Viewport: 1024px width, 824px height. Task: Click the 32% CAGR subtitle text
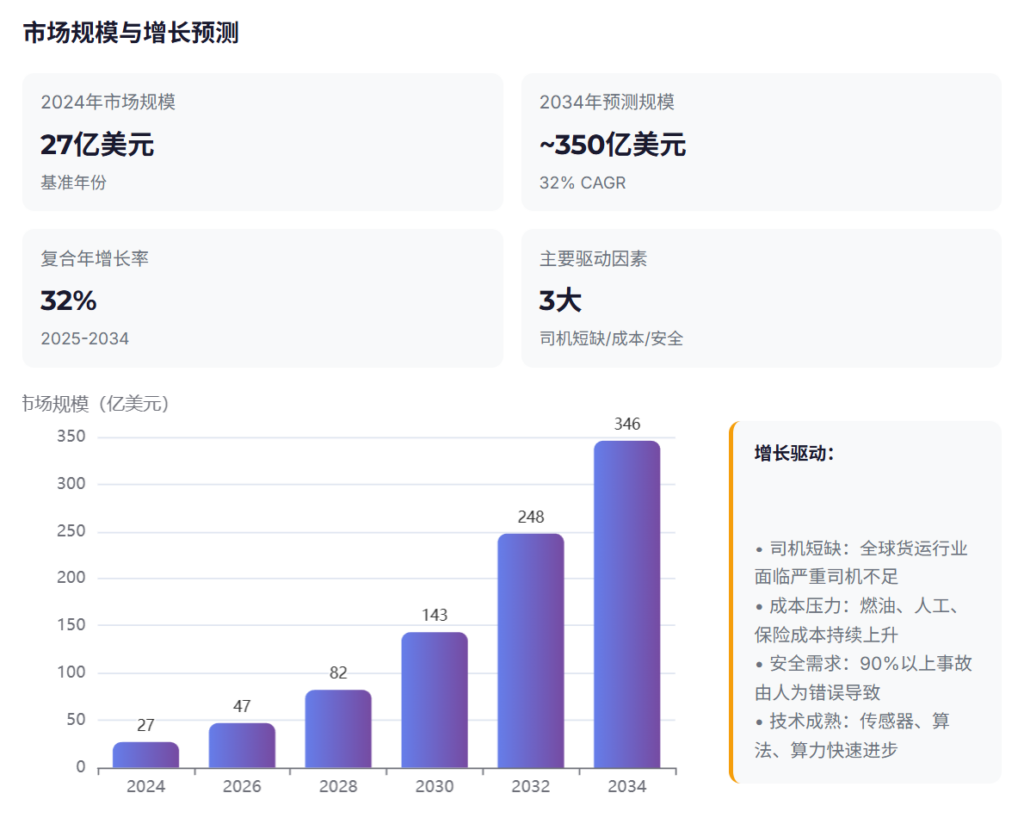click(582, 183)
